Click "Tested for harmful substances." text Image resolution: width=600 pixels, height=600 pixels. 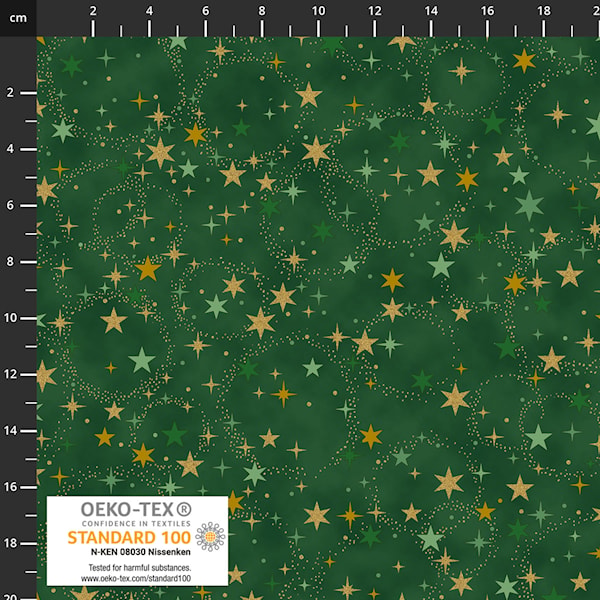[x=140, y=567]
